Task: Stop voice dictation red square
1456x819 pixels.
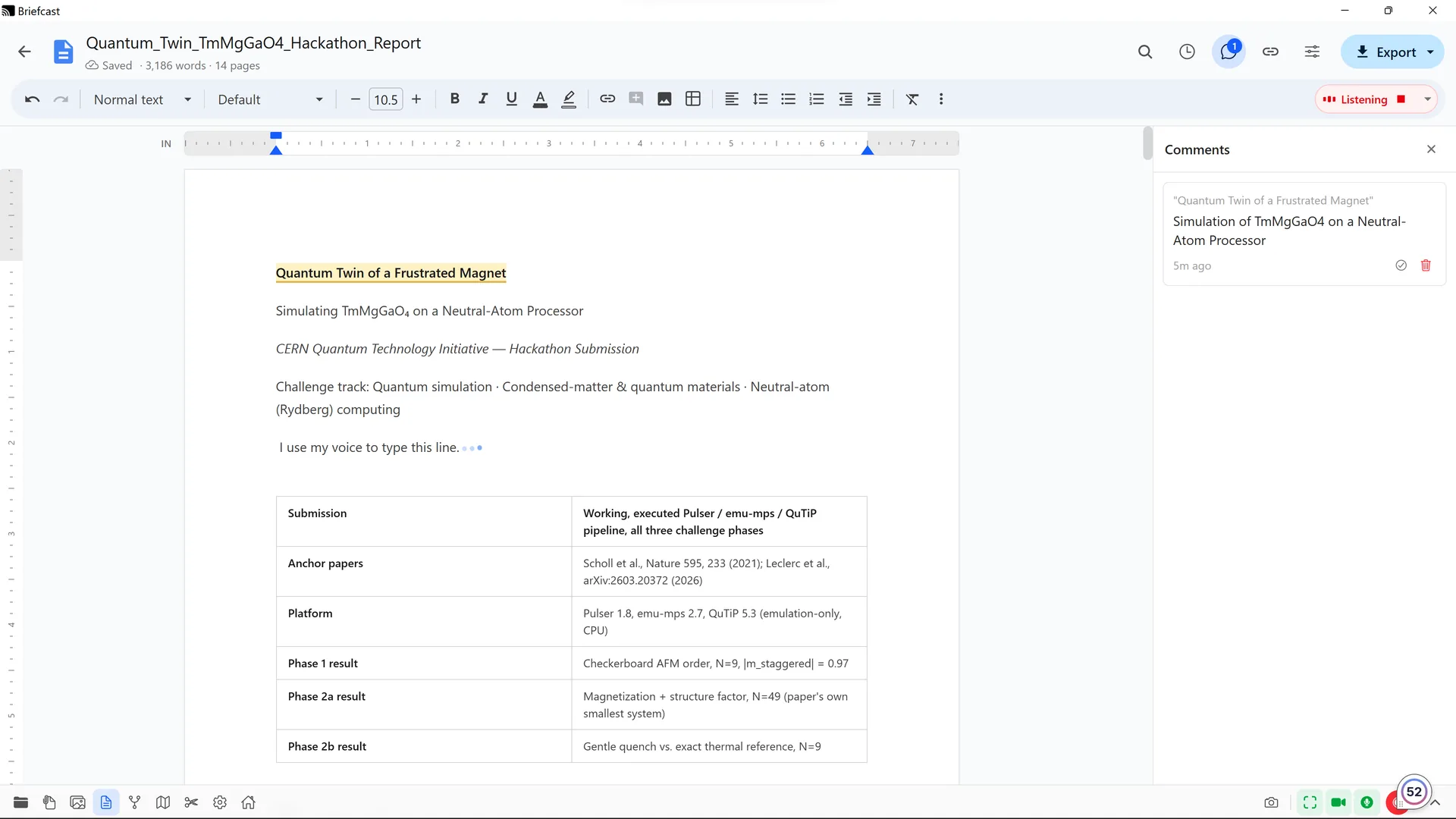Action: coord(1401,99)
